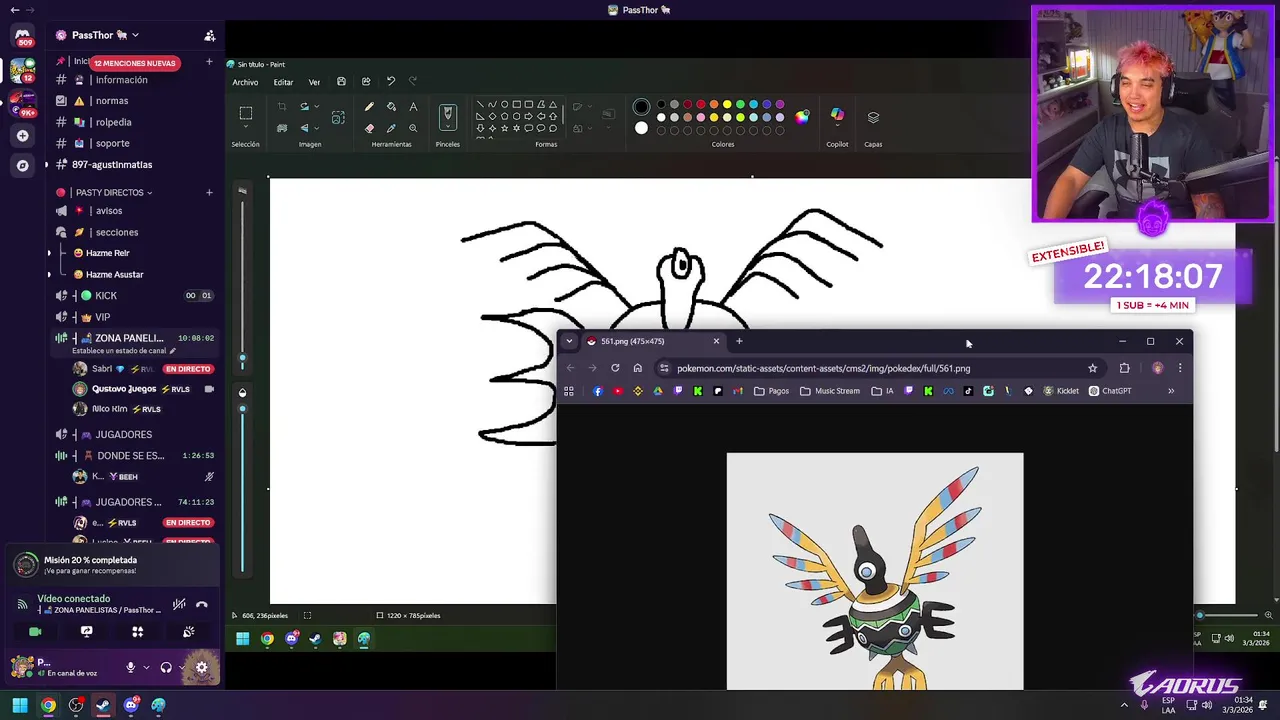Open the rolpedia channel in Discord

[113, 122]
